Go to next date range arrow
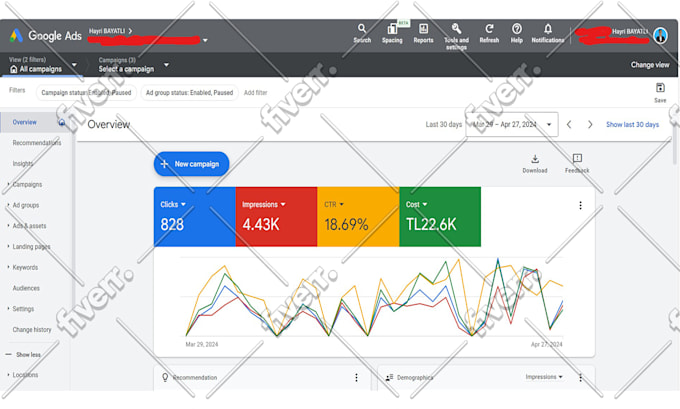The image size is (680, 409). [x=590, y=124]
